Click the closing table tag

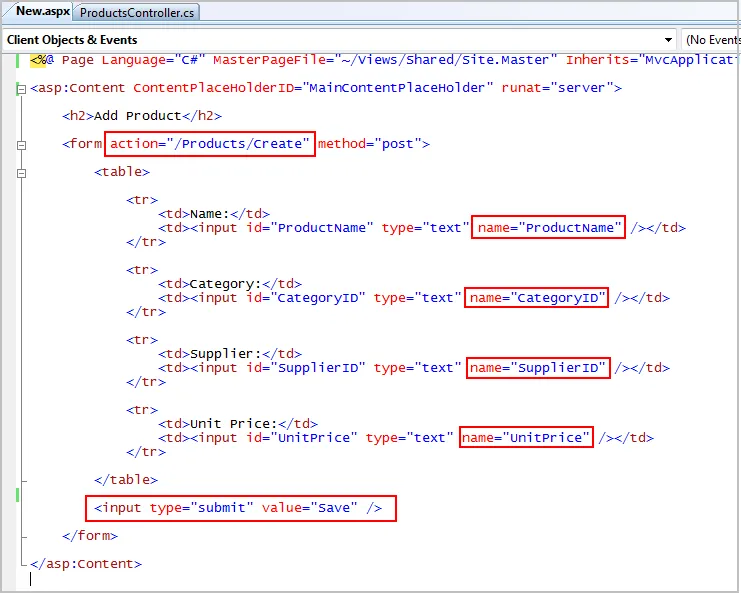click(x=126, y=480)
